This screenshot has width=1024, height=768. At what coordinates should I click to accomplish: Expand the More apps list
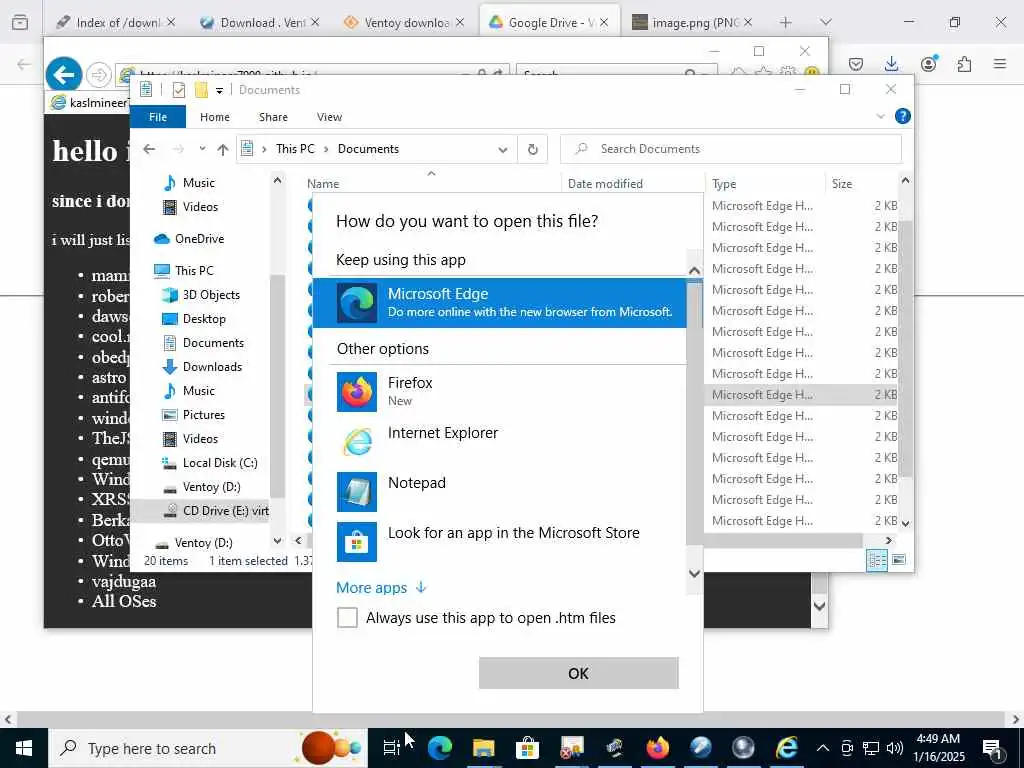(381, 588)
